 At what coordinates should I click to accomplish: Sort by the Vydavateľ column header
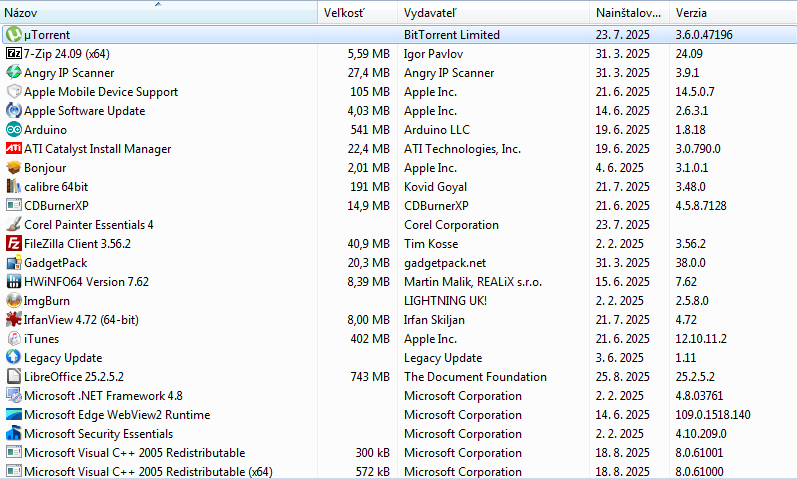coord(493,13)
